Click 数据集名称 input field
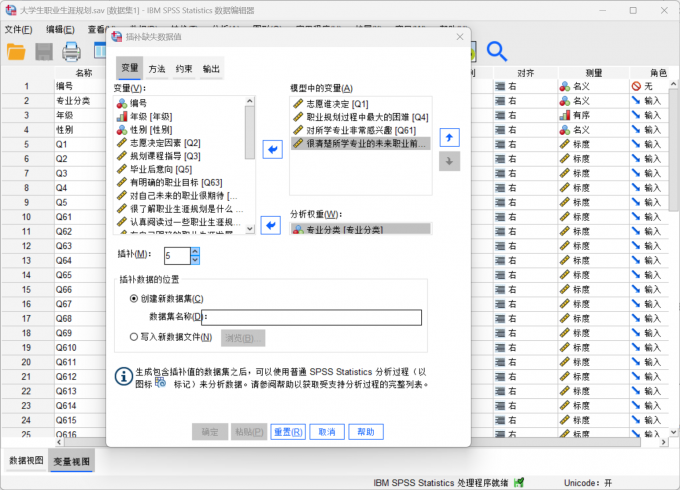 (311, 317)
